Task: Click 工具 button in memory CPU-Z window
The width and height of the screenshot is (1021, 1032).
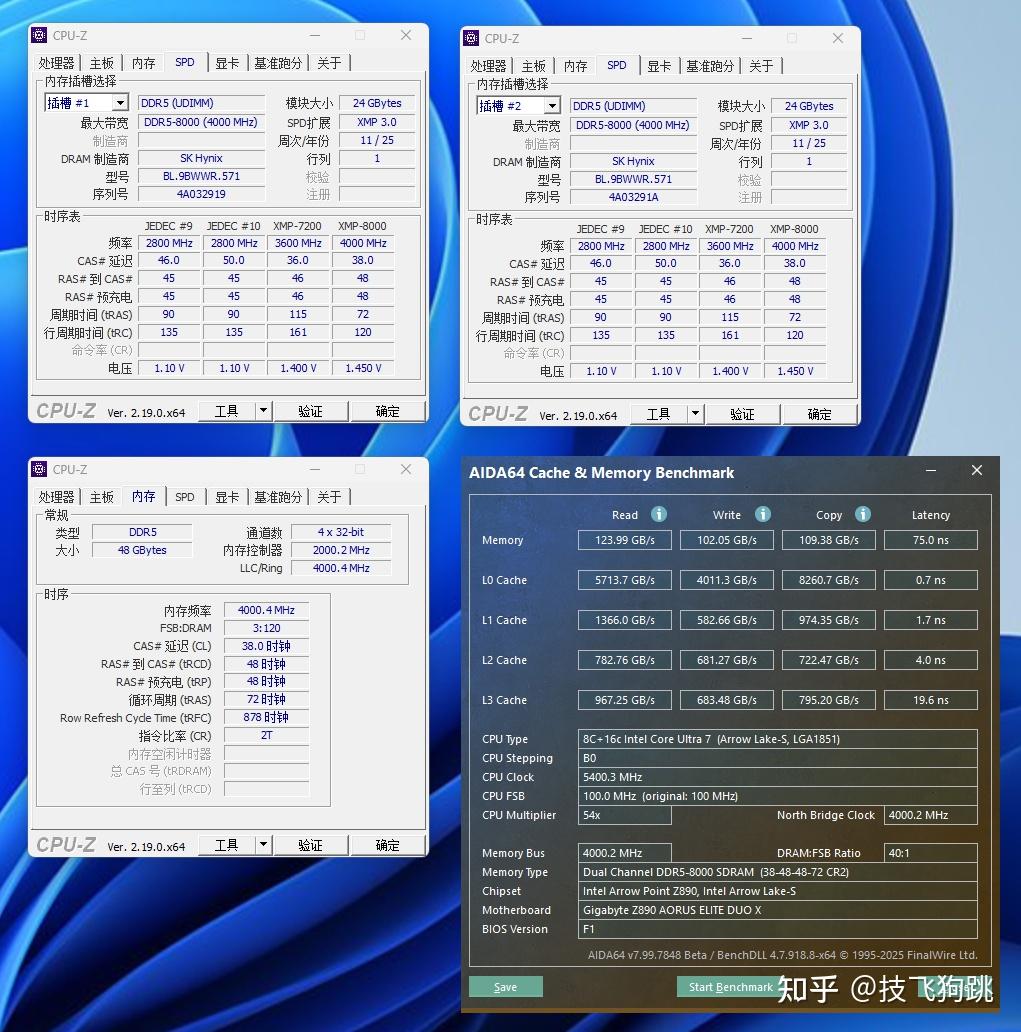Action: coord(226,845)
